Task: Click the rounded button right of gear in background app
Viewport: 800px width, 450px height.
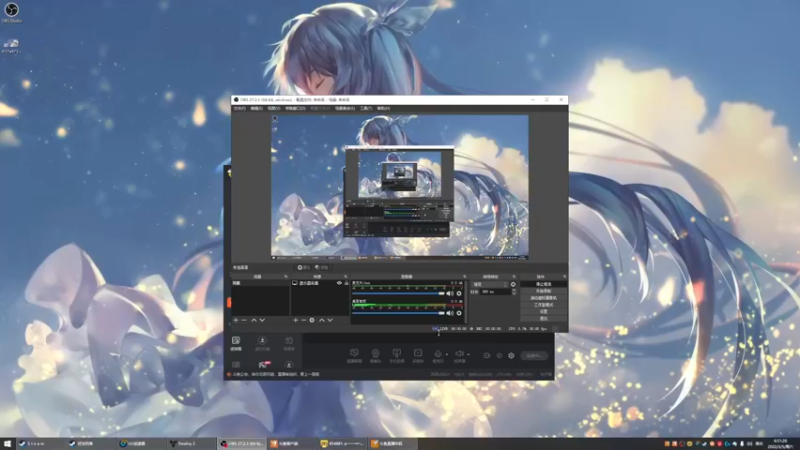Action: pos(534,356)
